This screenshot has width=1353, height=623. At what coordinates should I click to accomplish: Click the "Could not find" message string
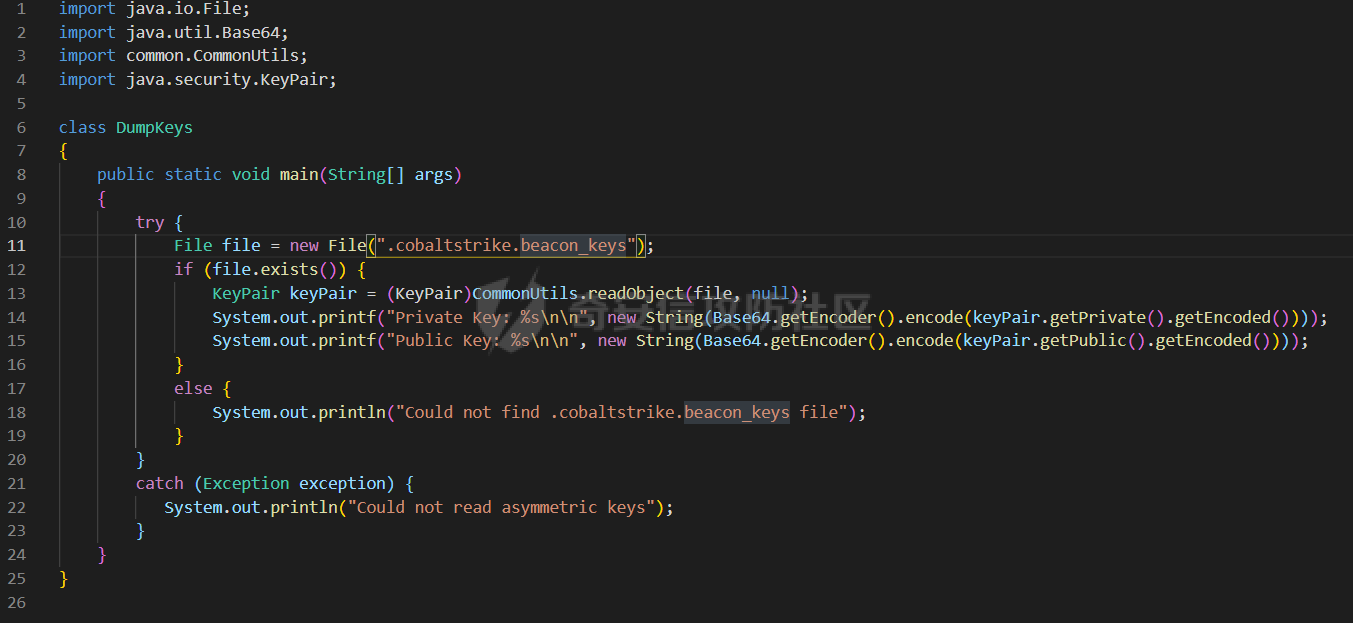[x=622, y=412]
